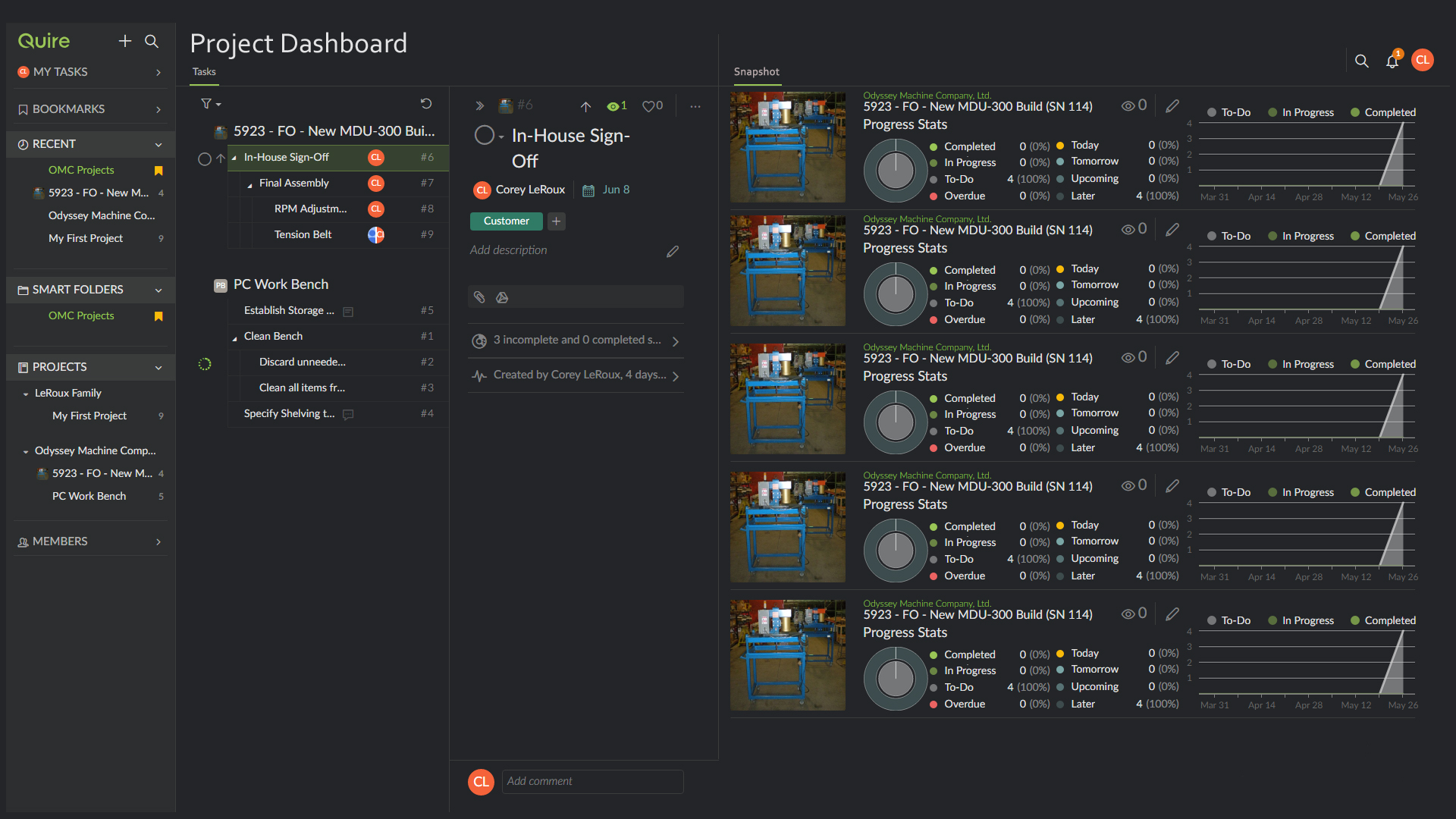Click the Add comment input field
This screenshot has height=819, width=1456.
(592, 782)
